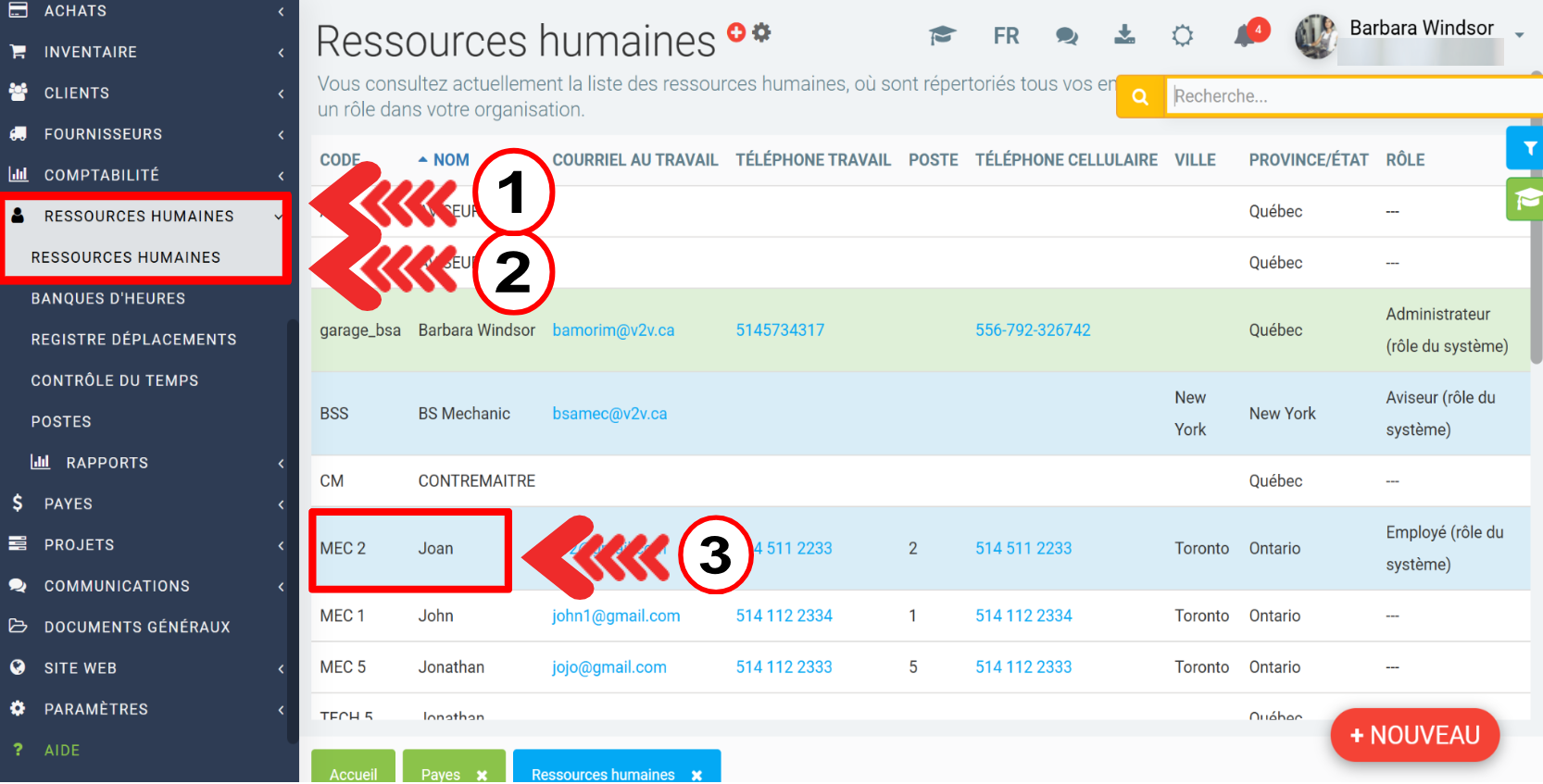Click the orange search magnifier button
This screenshot has height=784, width=1543.
coord(1140,96)
